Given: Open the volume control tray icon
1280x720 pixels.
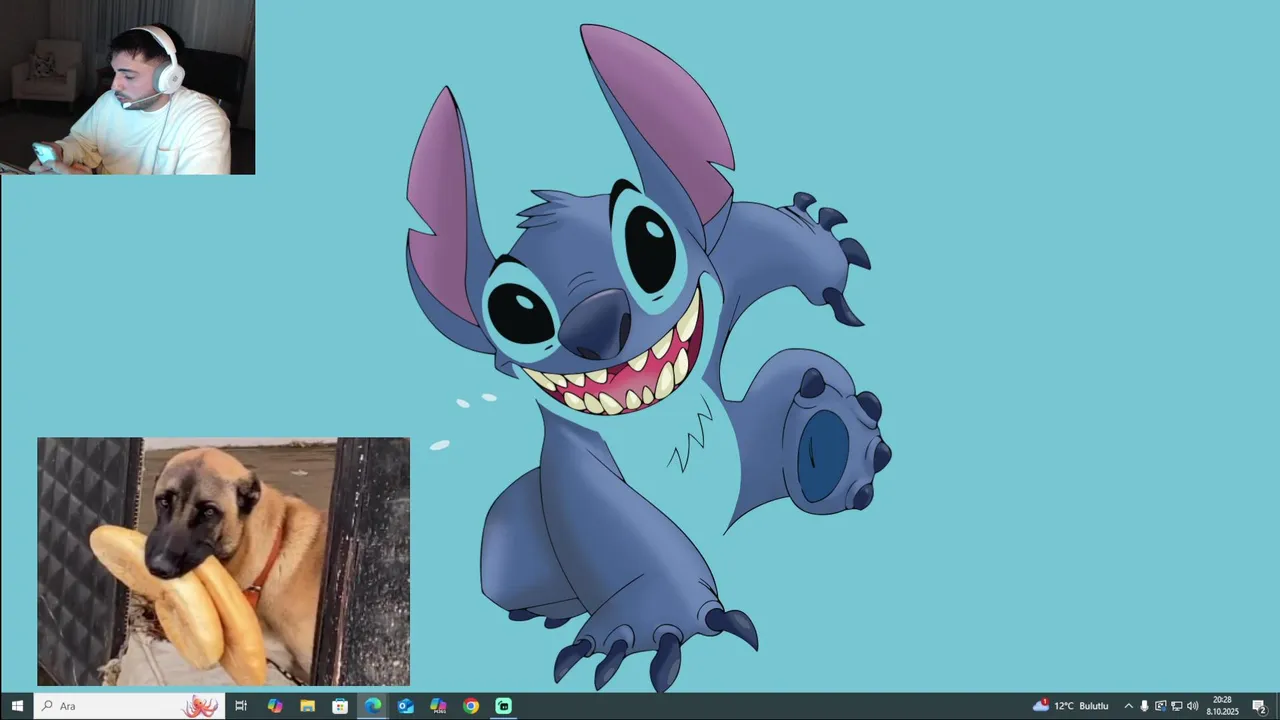Looking at the screenshot, I should click(1193, 706).
